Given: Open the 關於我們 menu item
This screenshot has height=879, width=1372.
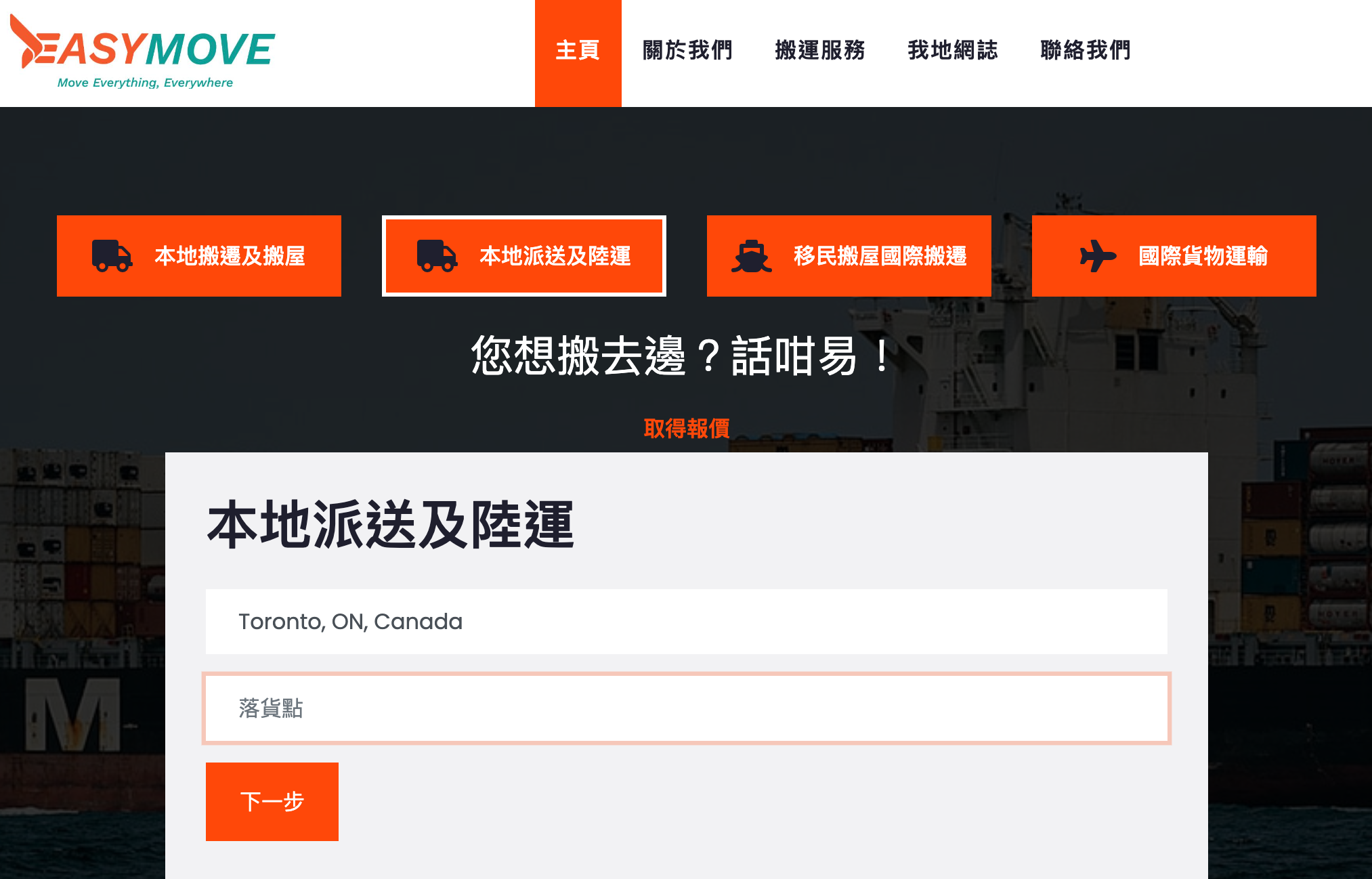Looking at the screenshot, I should 687,50.
